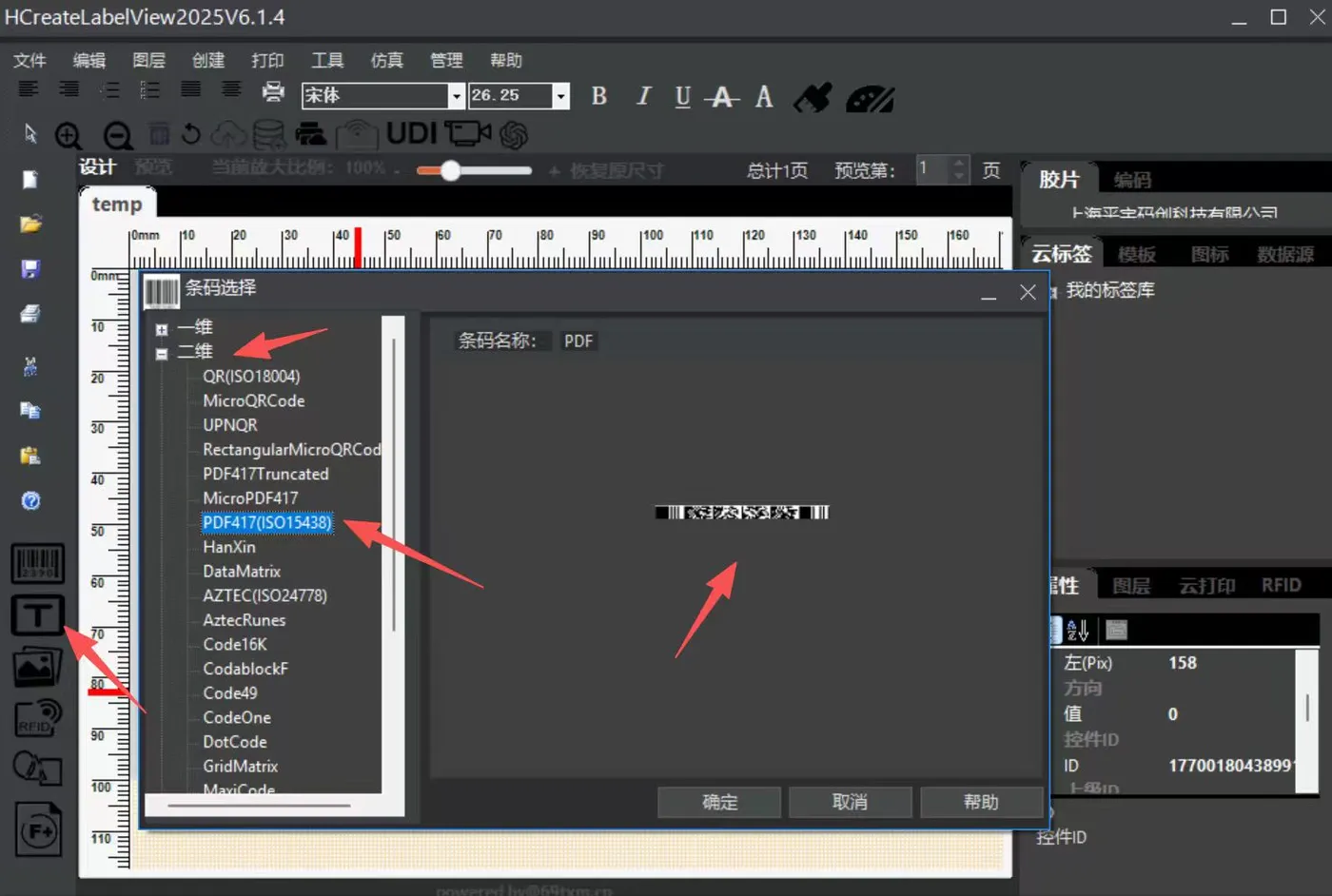Open the 文件 menu
The width and height of the screenshot is (1332, 896).
coord(29,60)
